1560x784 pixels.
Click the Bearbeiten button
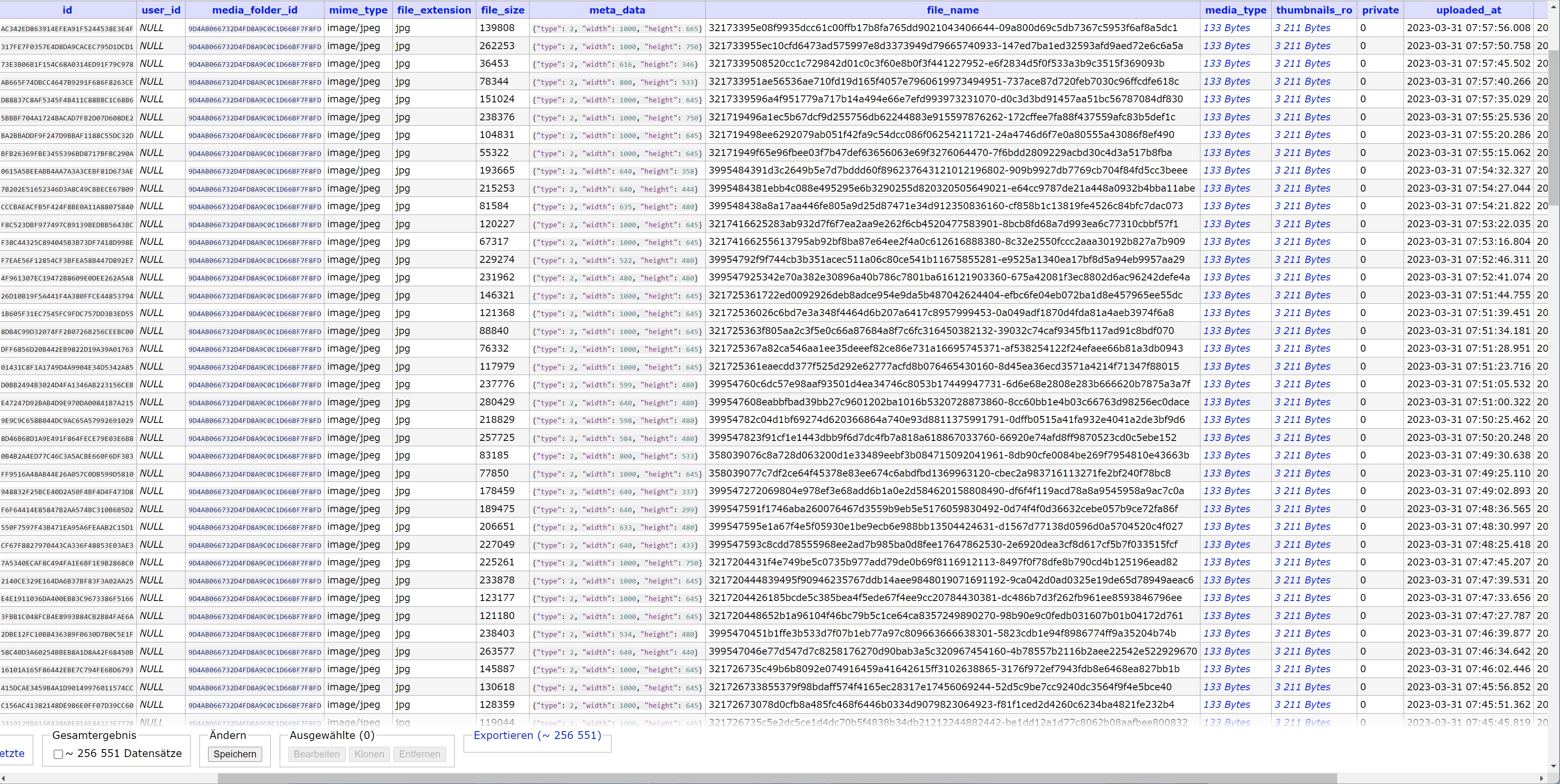pyautogui.click(x=317, y=754)
